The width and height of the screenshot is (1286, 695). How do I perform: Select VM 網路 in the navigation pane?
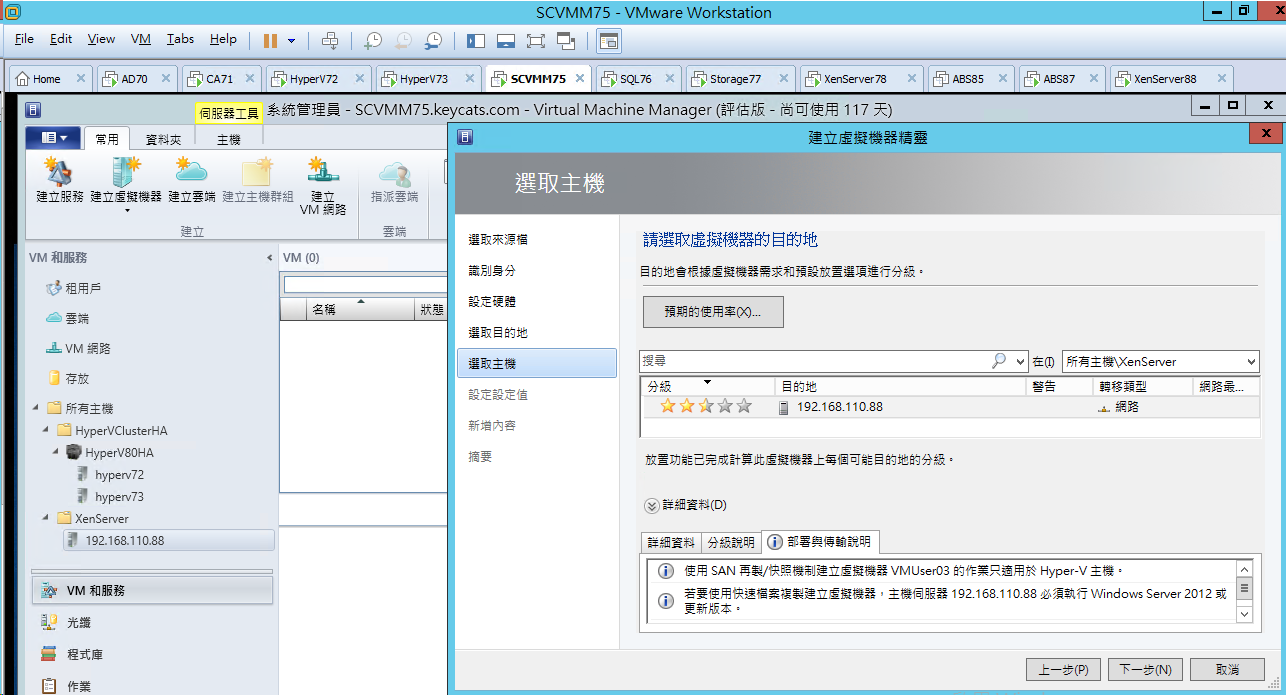point(88,348)
